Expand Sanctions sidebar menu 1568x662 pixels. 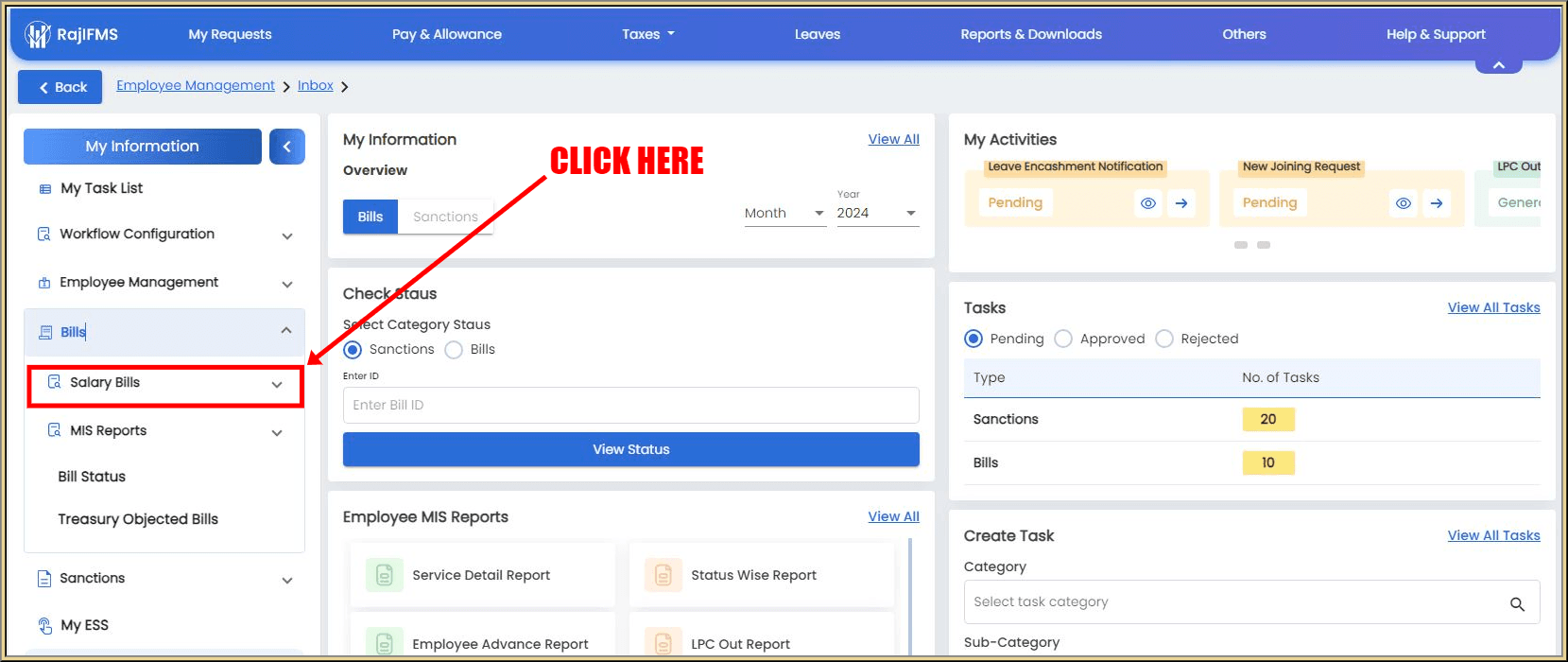287,581
